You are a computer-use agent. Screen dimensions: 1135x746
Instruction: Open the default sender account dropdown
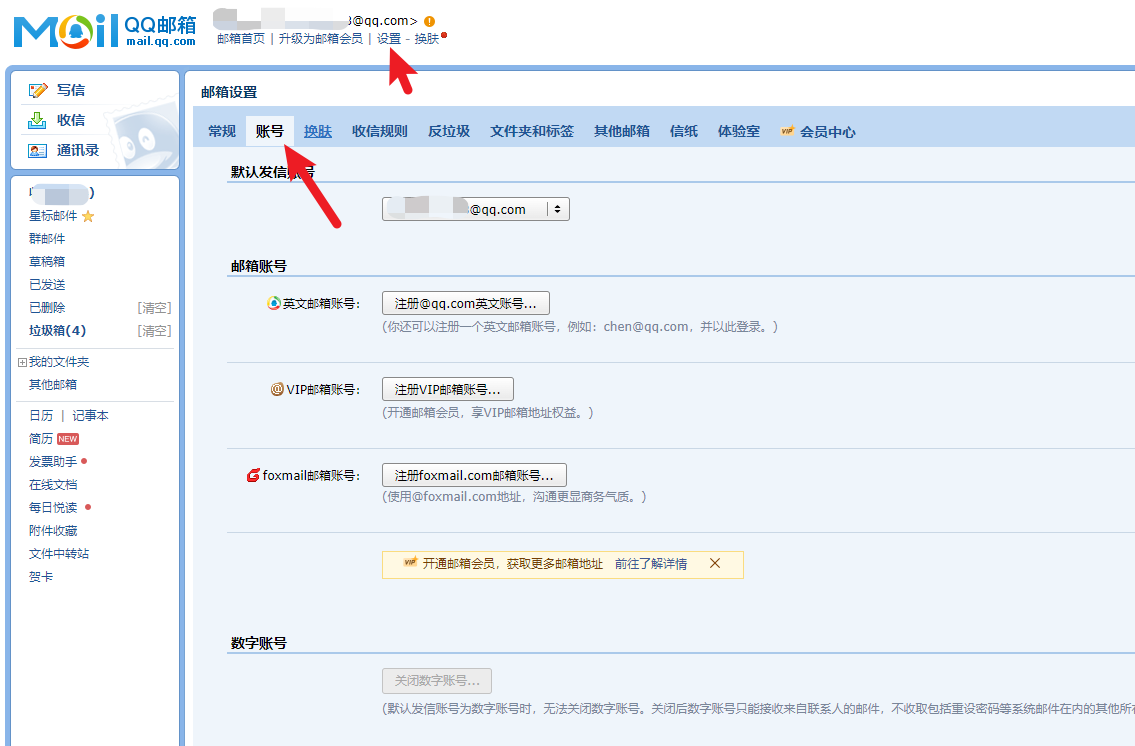click(x=476, y=209)
